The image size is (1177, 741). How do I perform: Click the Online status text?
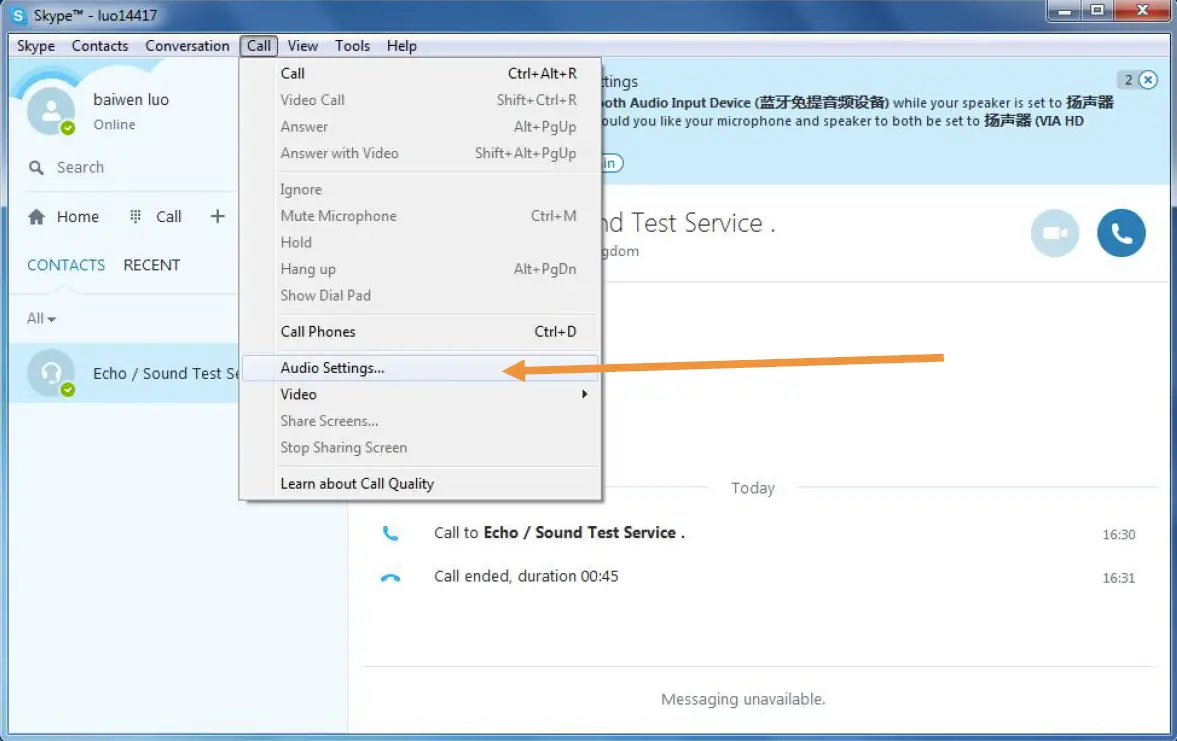tap(114, 125)
